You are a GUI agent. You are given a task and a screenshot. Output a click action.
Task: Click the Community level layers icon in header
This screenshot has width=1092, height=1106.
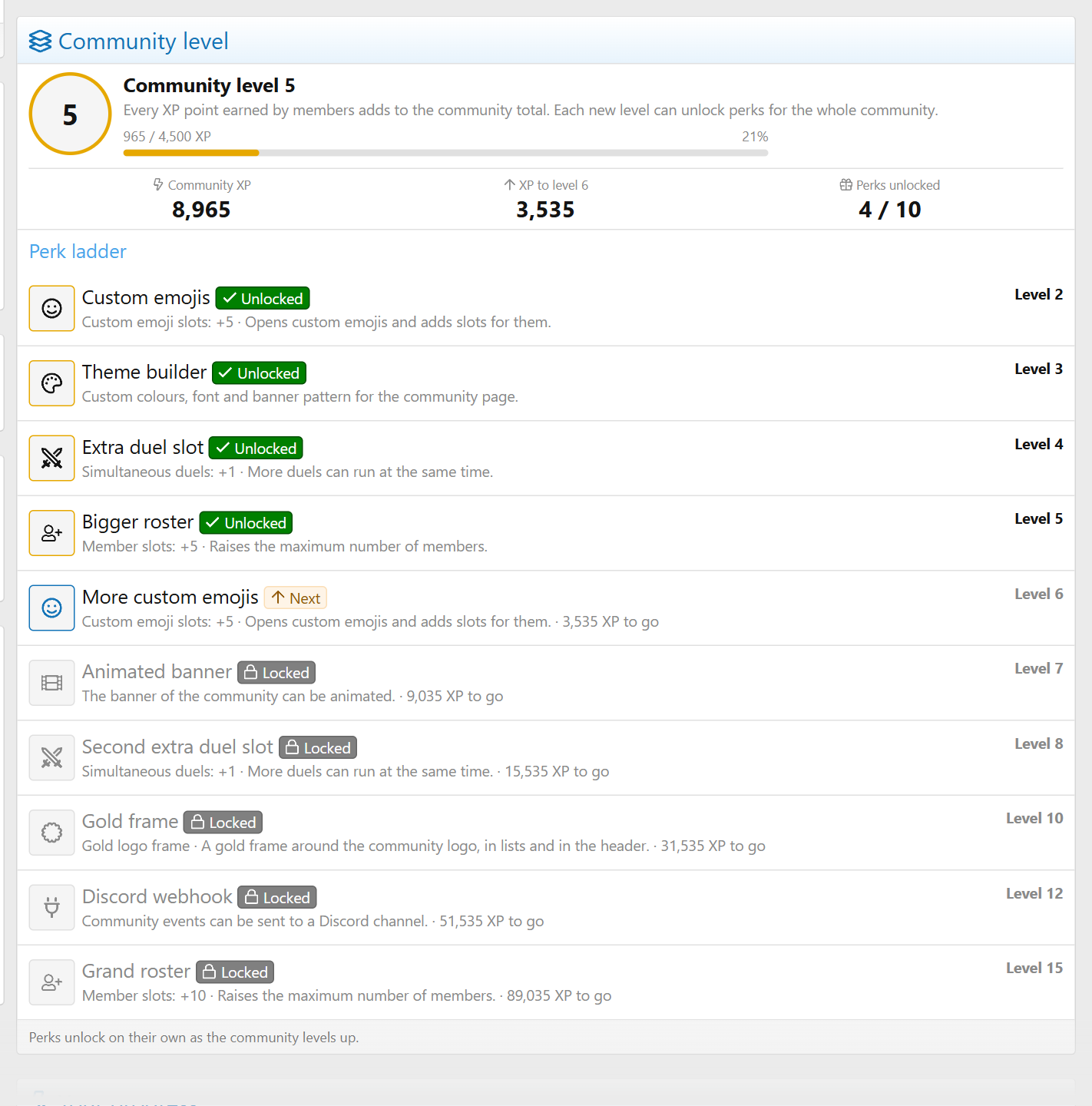coord(40,41)
